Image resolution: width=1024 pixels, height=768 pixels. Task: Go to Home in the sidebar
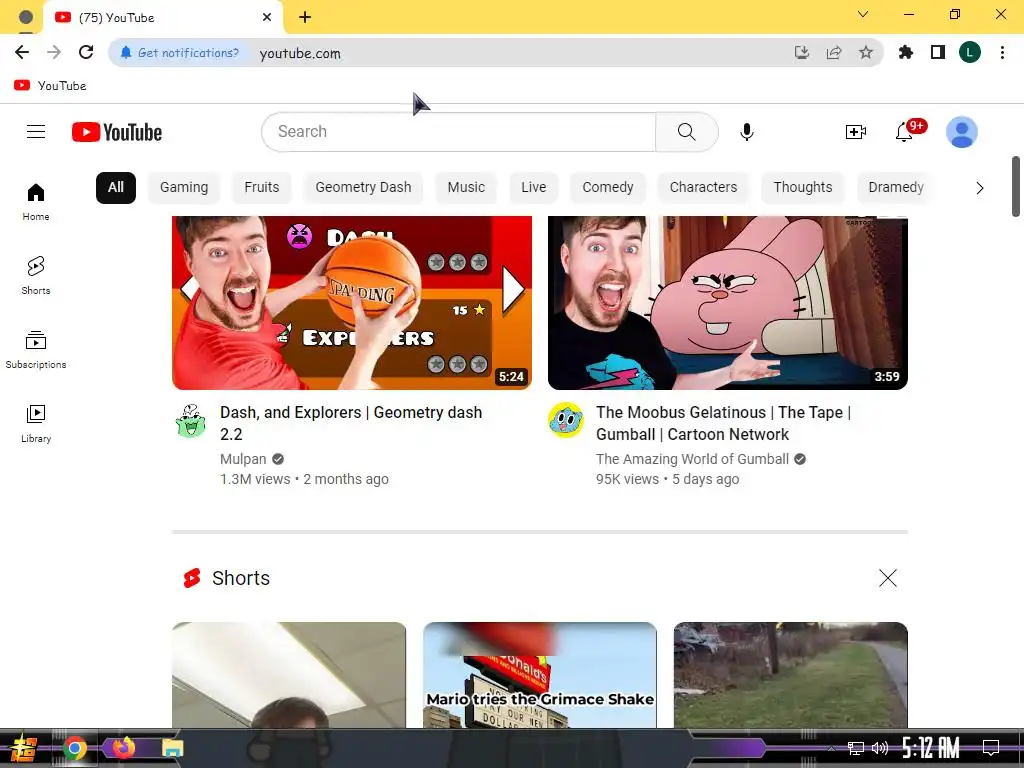(36, 202)
